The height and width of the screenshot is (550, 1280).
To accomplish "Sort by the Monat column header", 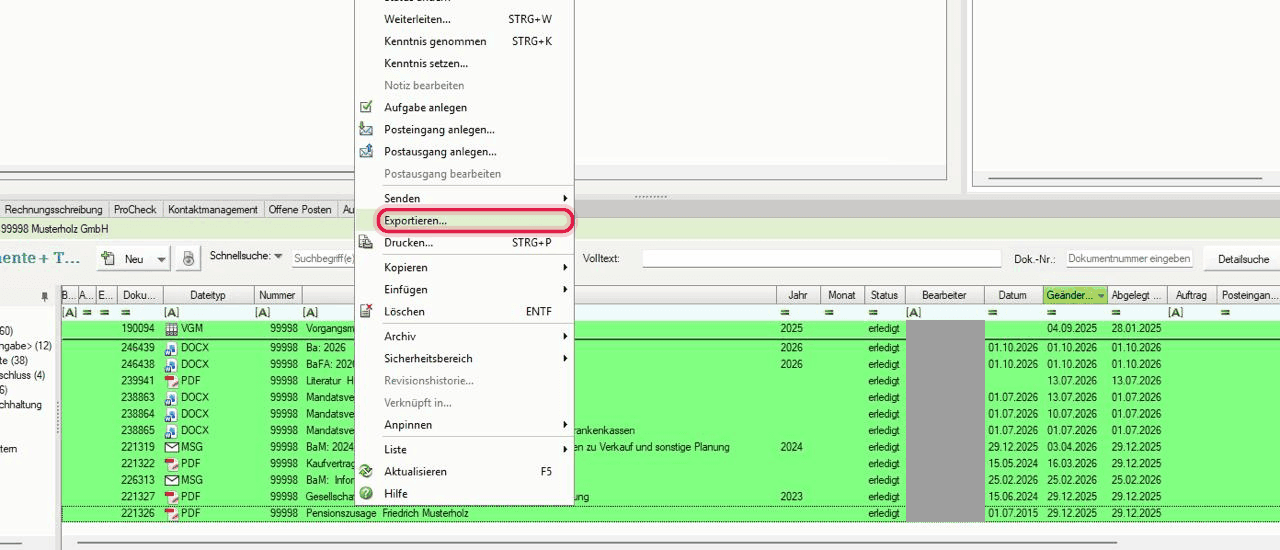I will (x=842, y=296).
